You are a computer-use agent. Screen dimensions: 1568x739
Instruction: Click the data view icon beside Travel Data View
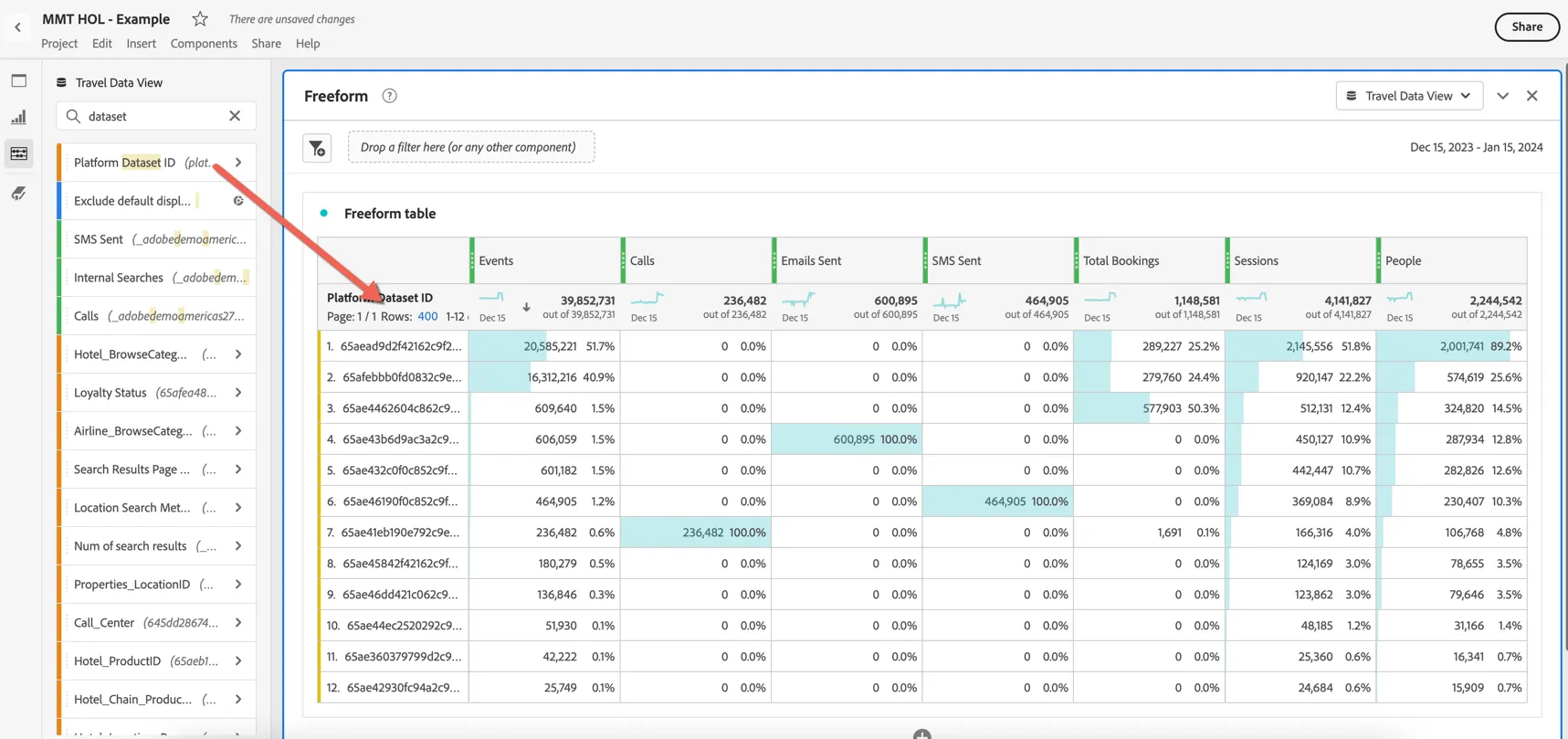click(x=61, y=82)
